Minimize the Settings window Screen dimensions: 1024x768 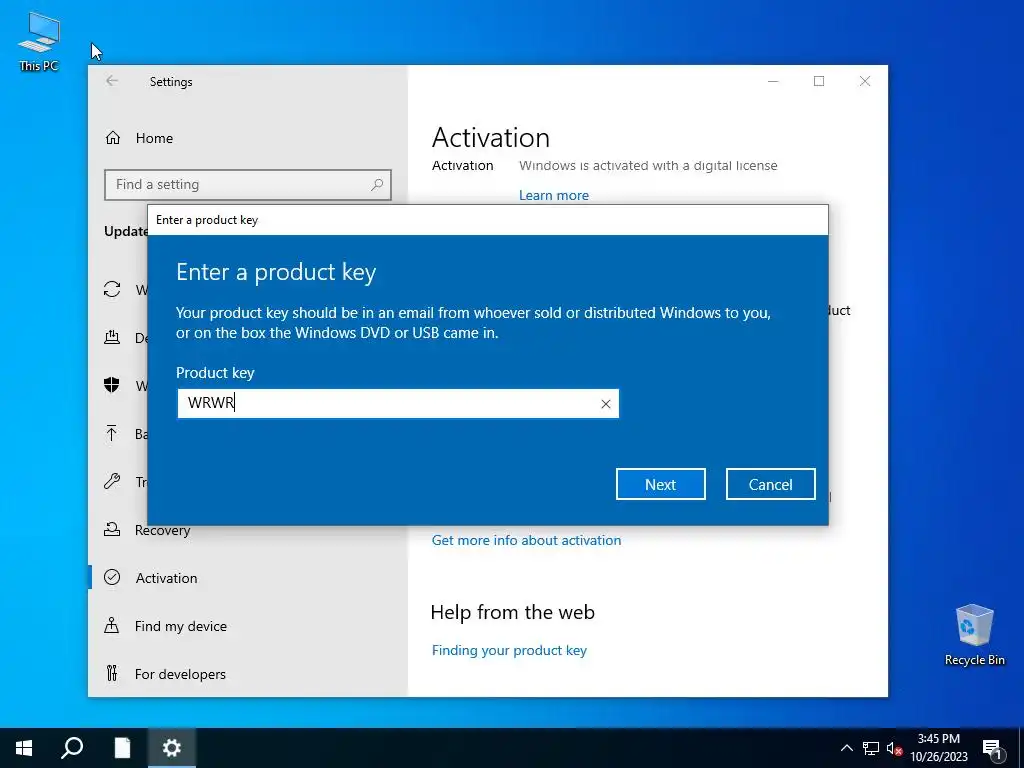click(x=773, y=81)
